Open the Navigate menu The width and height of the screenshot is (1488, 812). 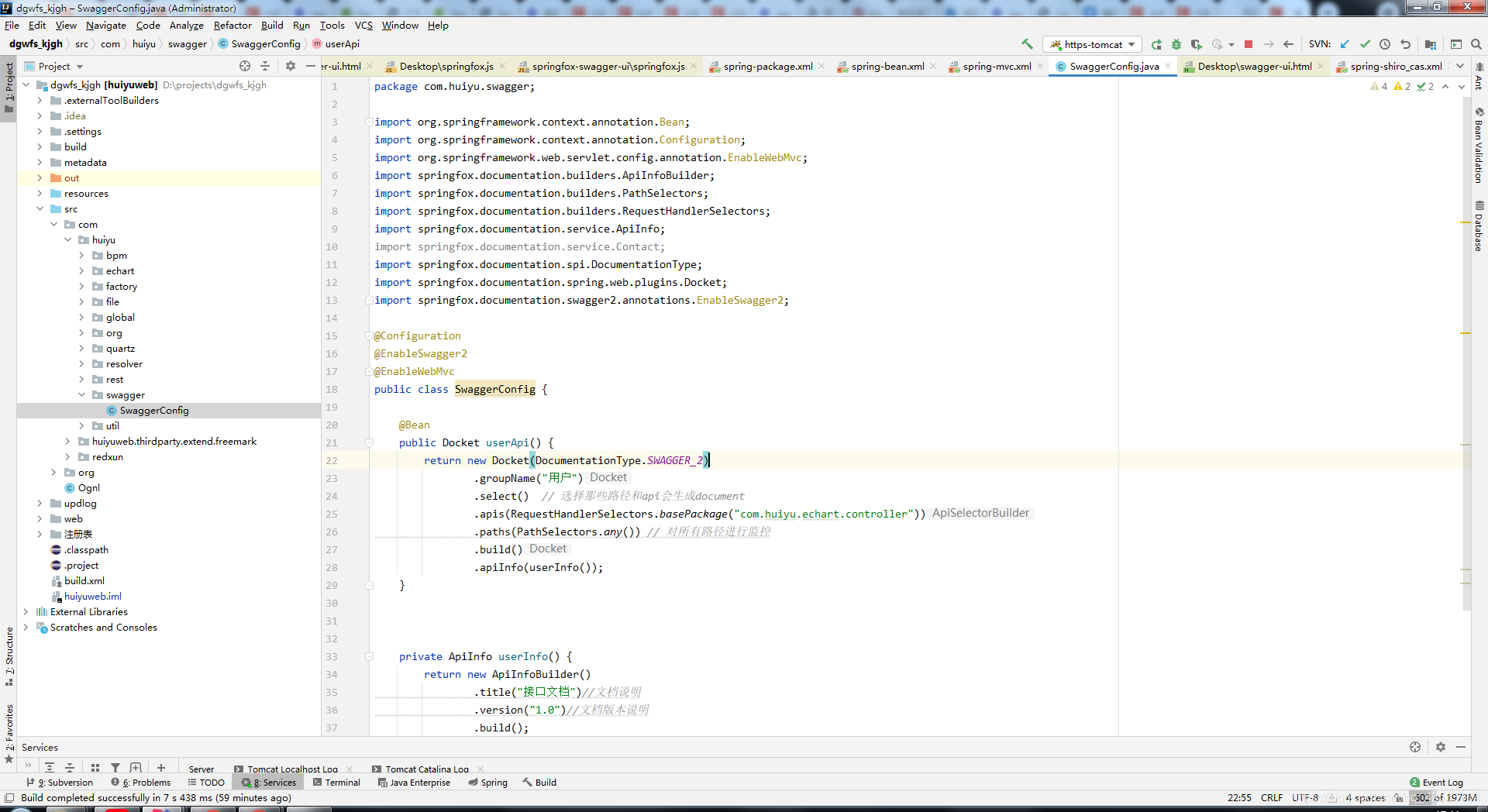106,25
